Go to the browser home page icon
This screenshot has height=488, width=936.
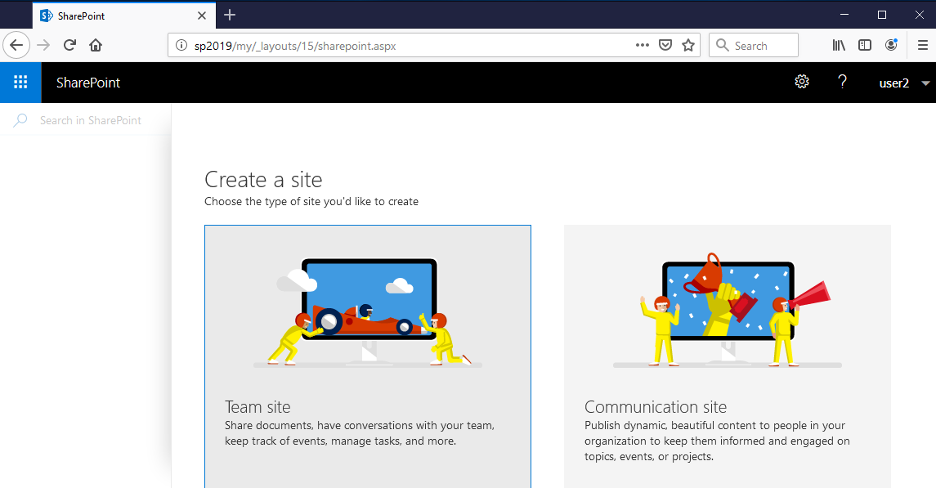(96, 45)
